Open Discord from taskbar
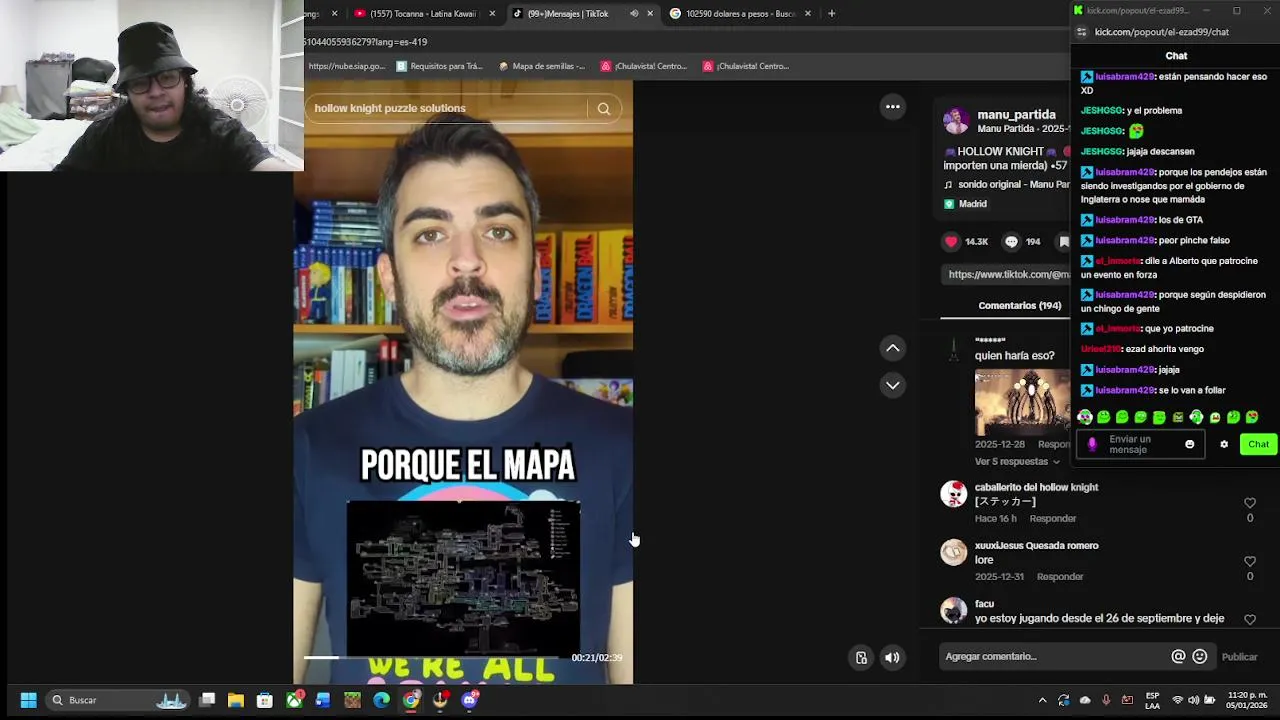The image size is (1280, 720). (x=469, y=700)
